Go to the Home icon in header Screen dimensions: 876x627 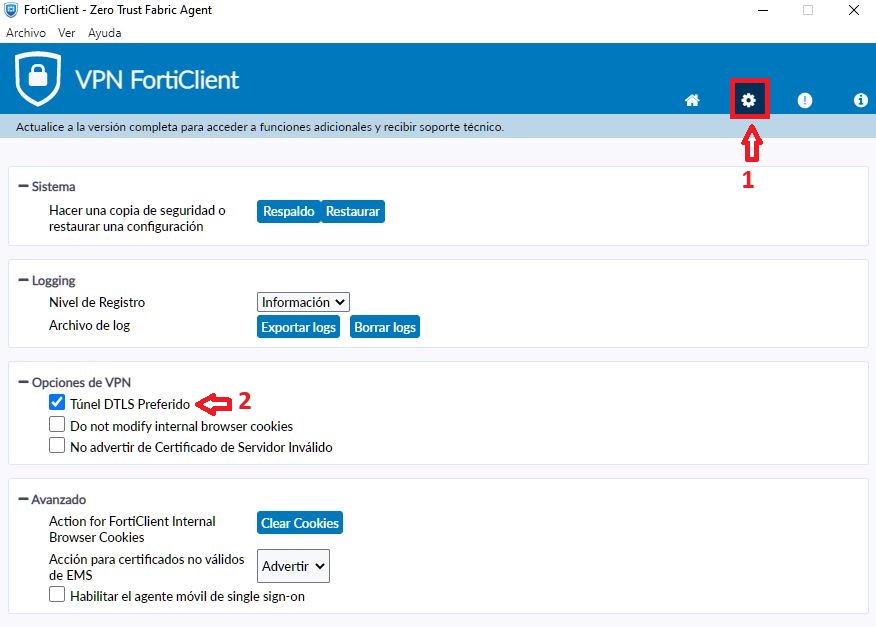coord(692,100)
